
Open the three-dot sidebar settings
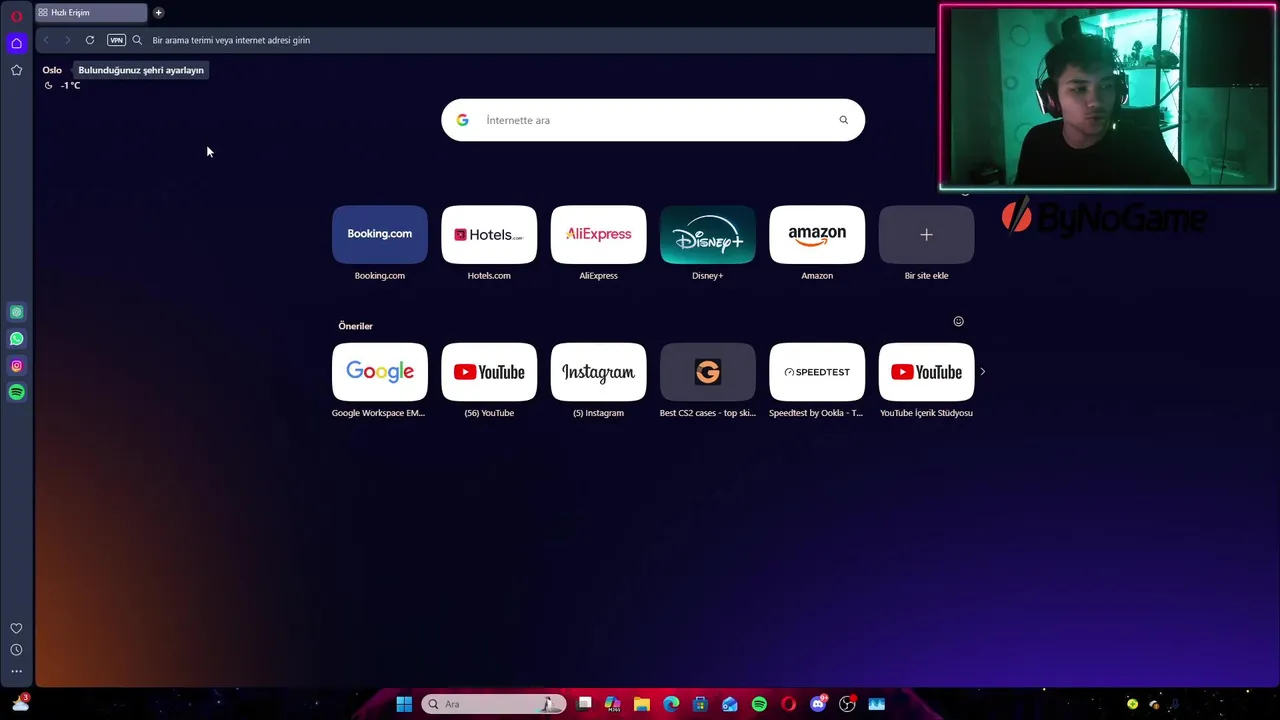[x=16, y=672]
